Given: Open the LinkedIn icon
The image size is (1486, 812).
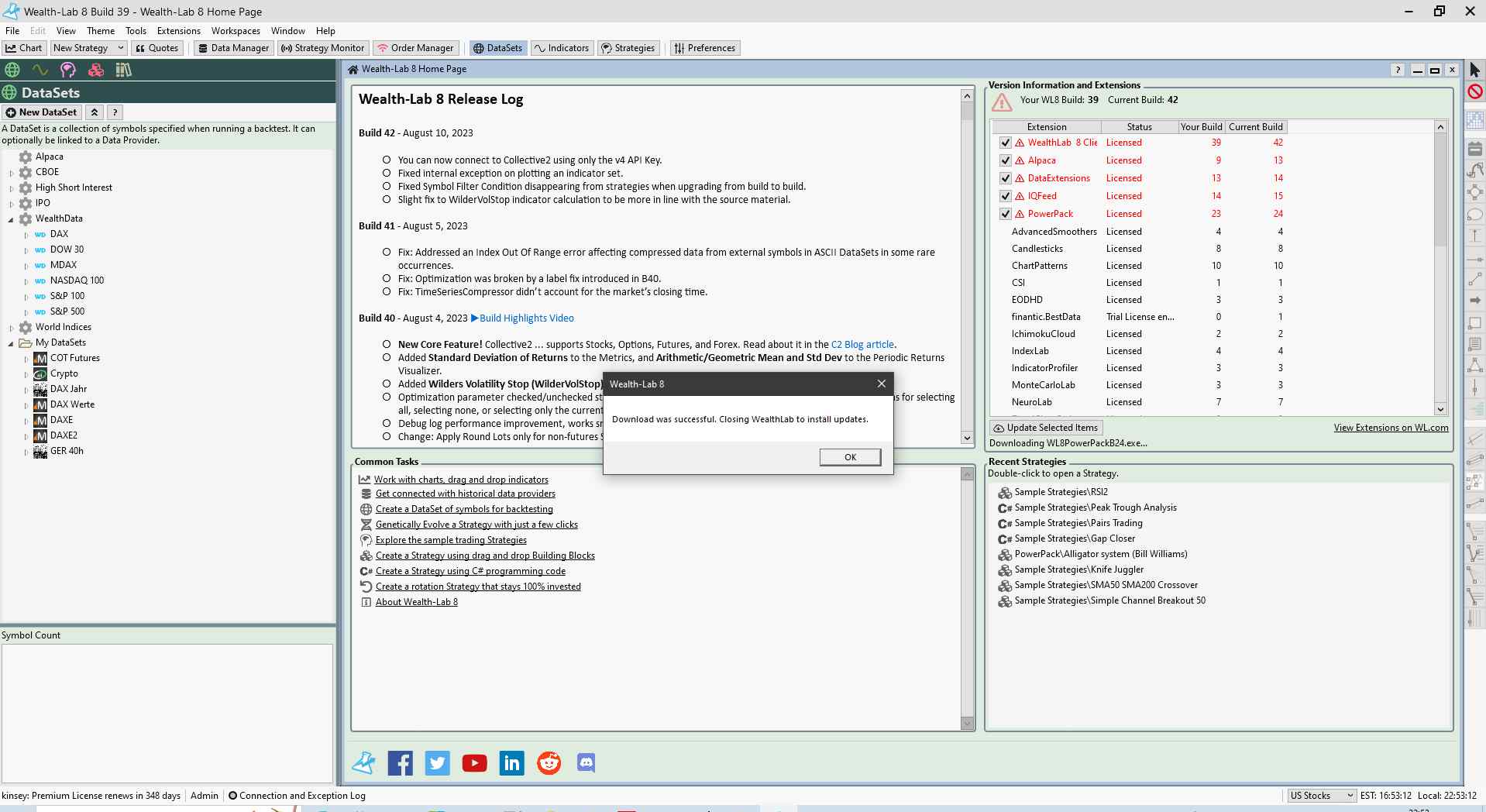Looking at the screenshot, I should 512,763.
